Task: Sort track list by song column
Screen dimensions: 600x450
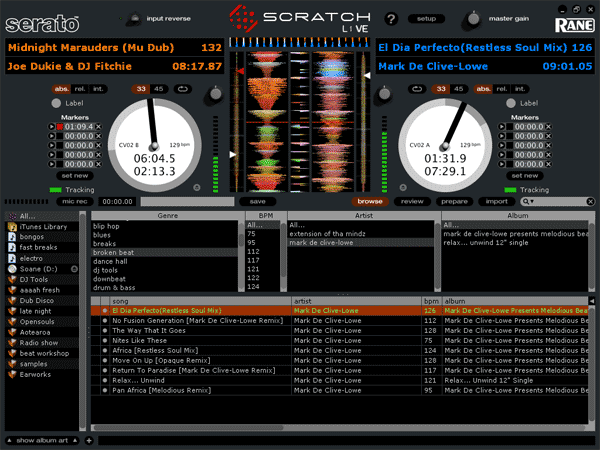Action: 201,301
